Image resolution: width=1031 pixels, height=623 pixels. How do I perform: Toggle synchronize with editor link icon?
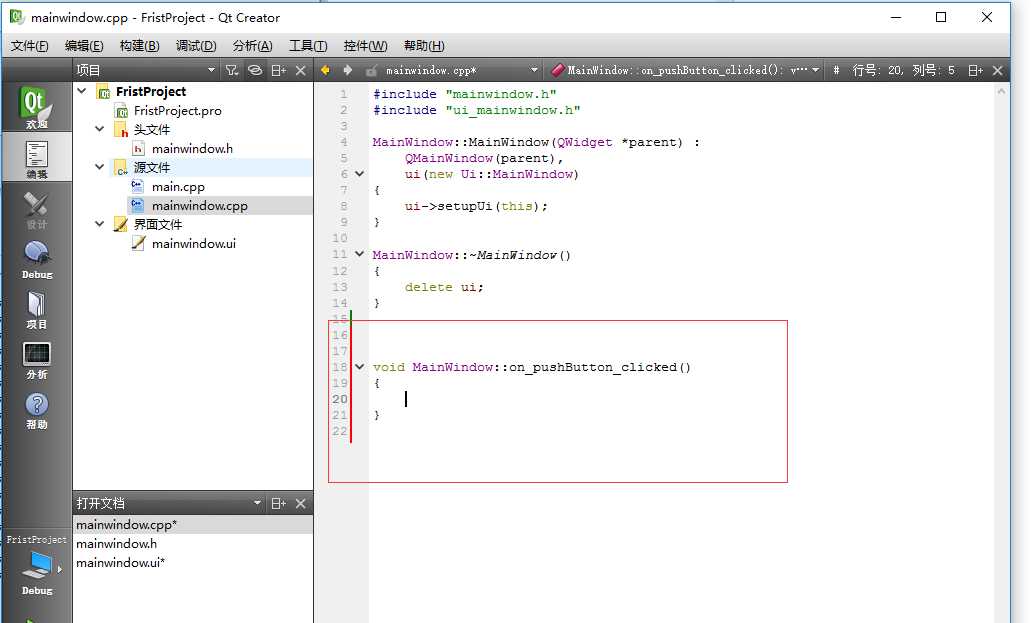point(255,70)
